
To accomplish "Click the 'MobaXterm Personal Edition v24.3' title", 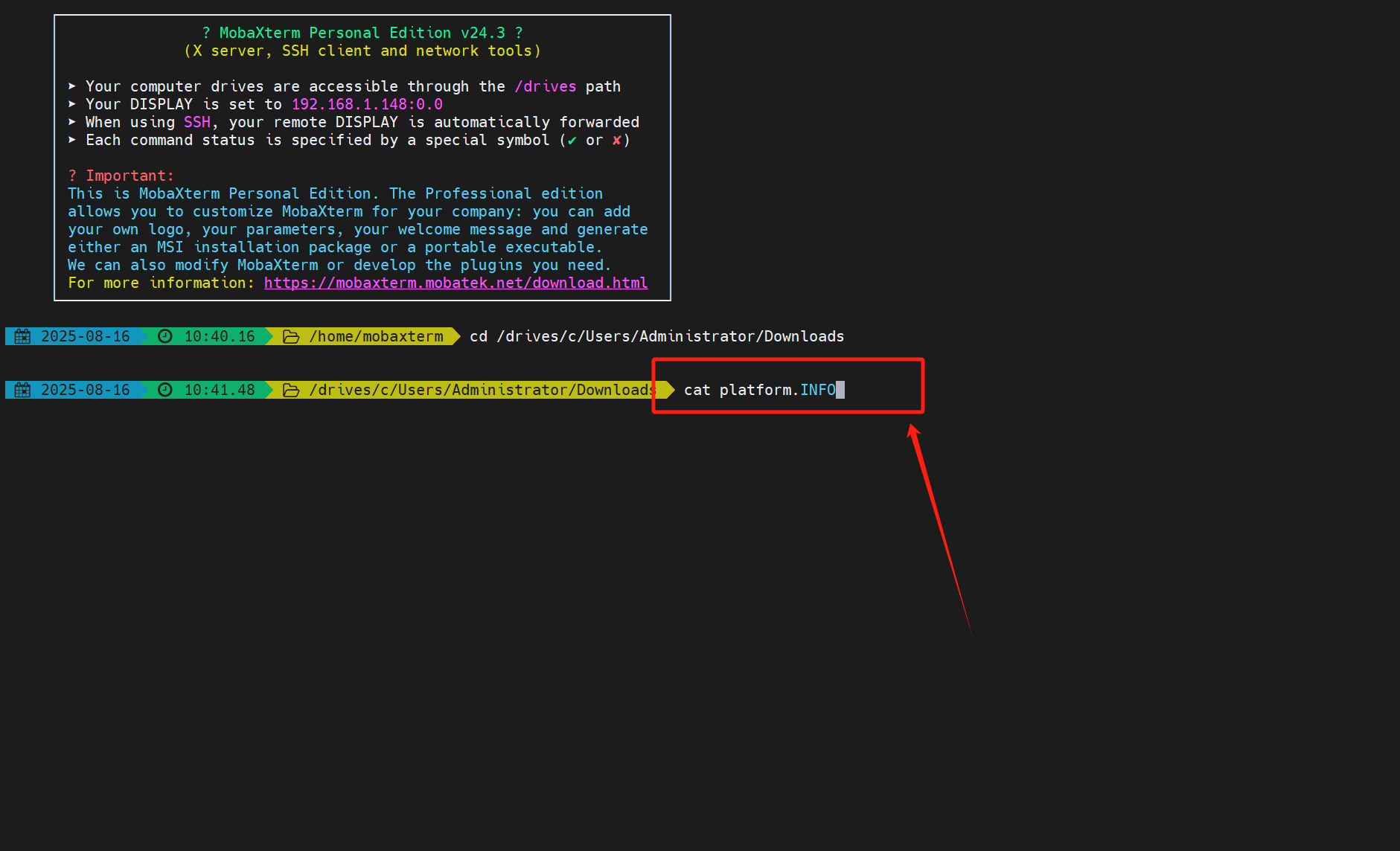I will pos(362,33).
